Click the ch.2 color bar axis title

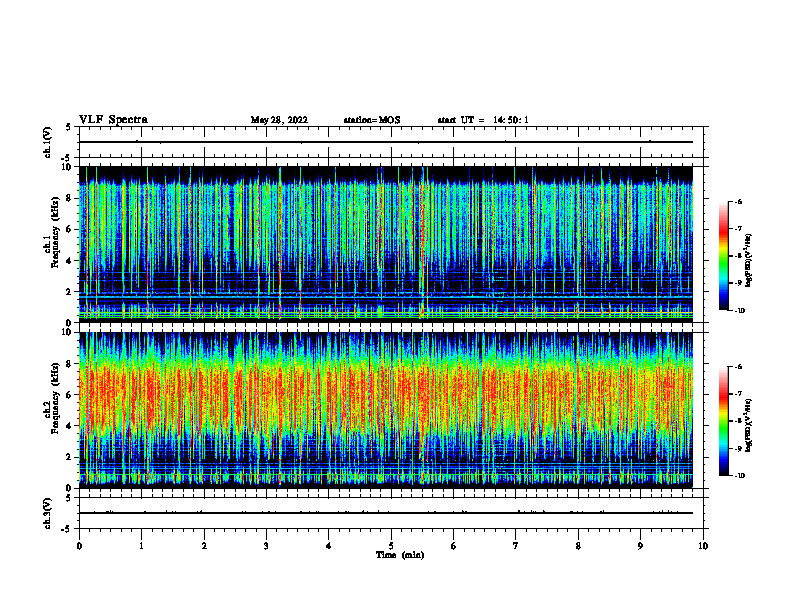[x=749, y=425]
